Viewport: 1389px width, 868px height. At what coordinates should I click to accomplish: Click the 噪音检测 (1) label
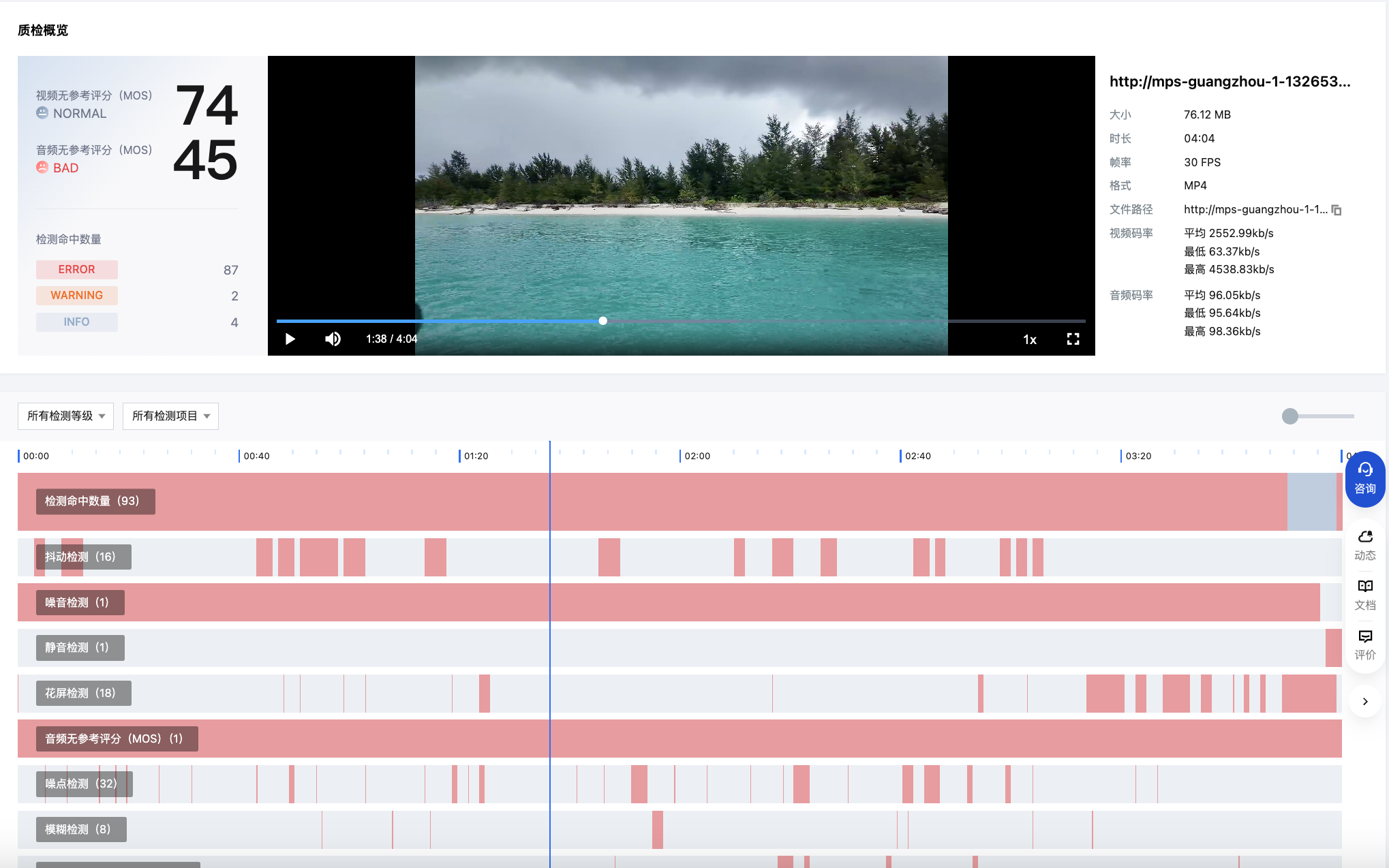coord(80,602)
